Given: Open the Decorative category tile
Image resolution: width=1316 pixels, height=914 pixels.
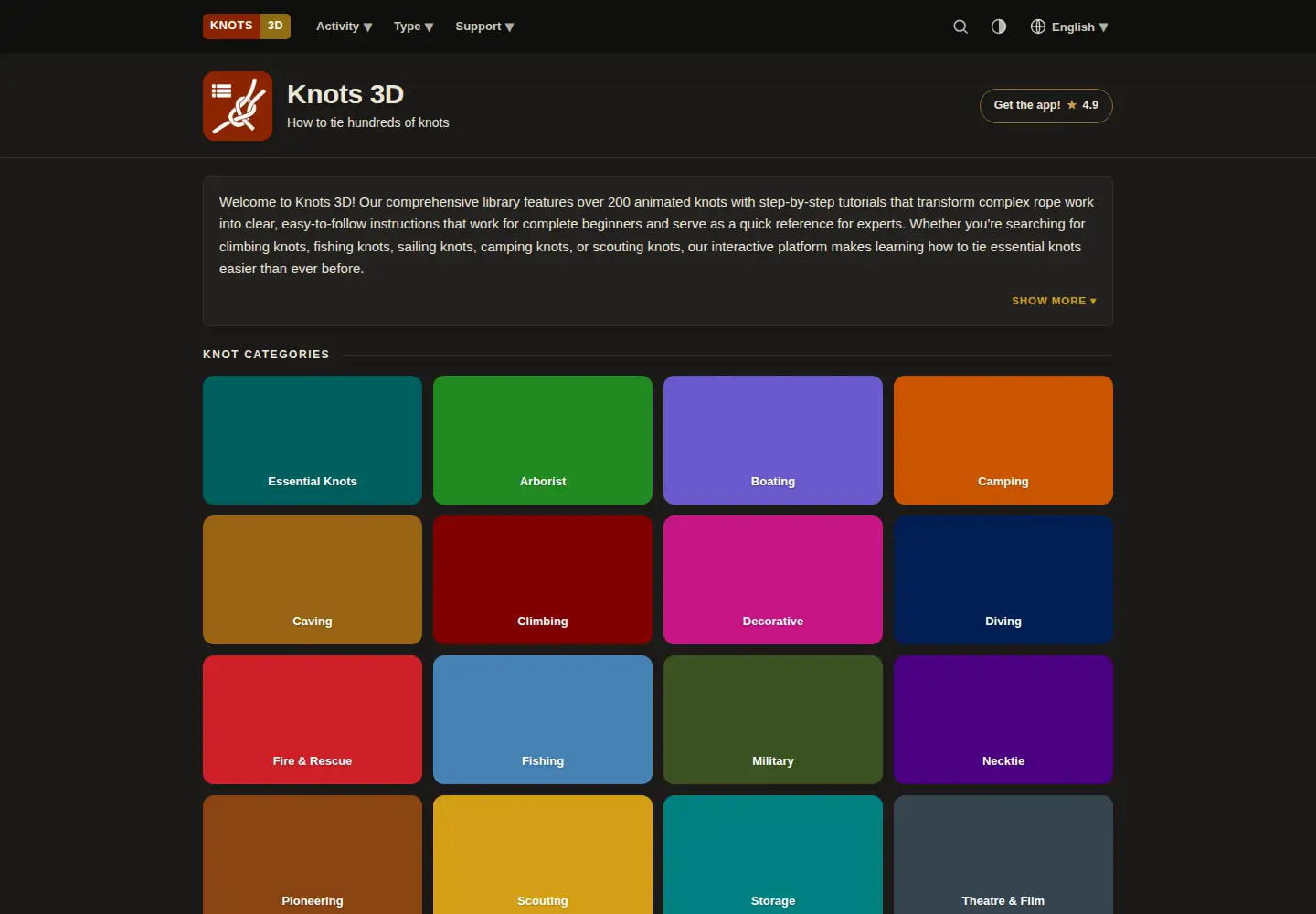Looking at the screenshot, I should pos(773,579).
